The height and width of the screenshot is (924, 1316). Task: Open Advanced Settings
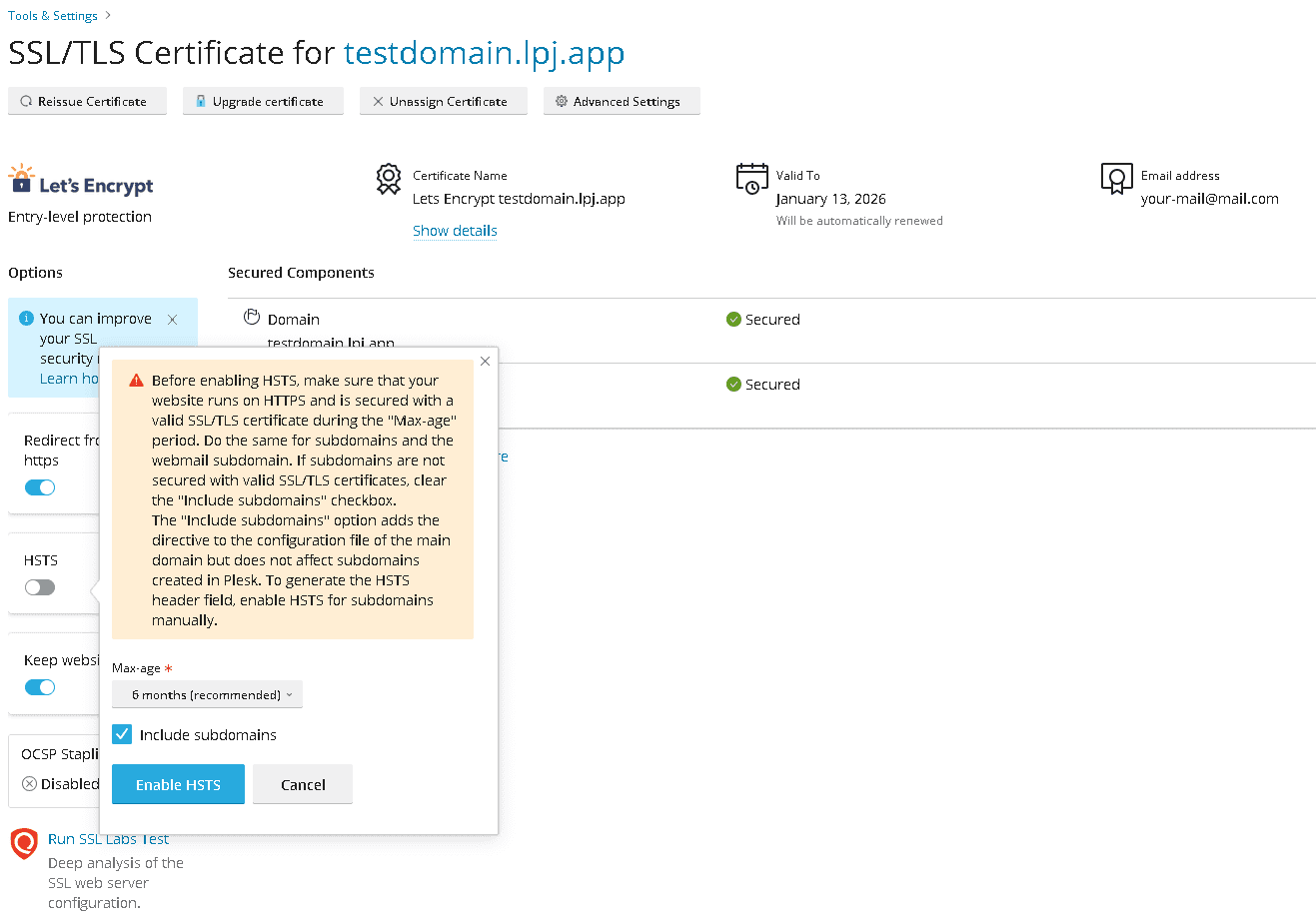point(621,101)
